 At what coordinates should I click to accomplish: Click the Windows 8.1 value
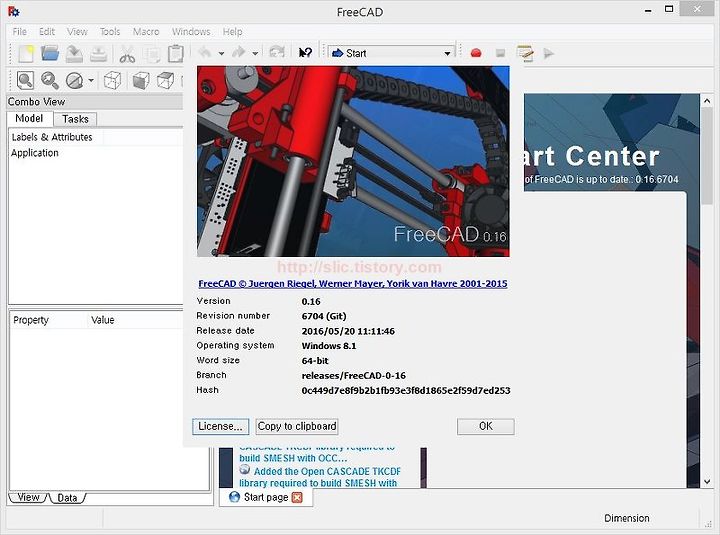tap(329, 346)
